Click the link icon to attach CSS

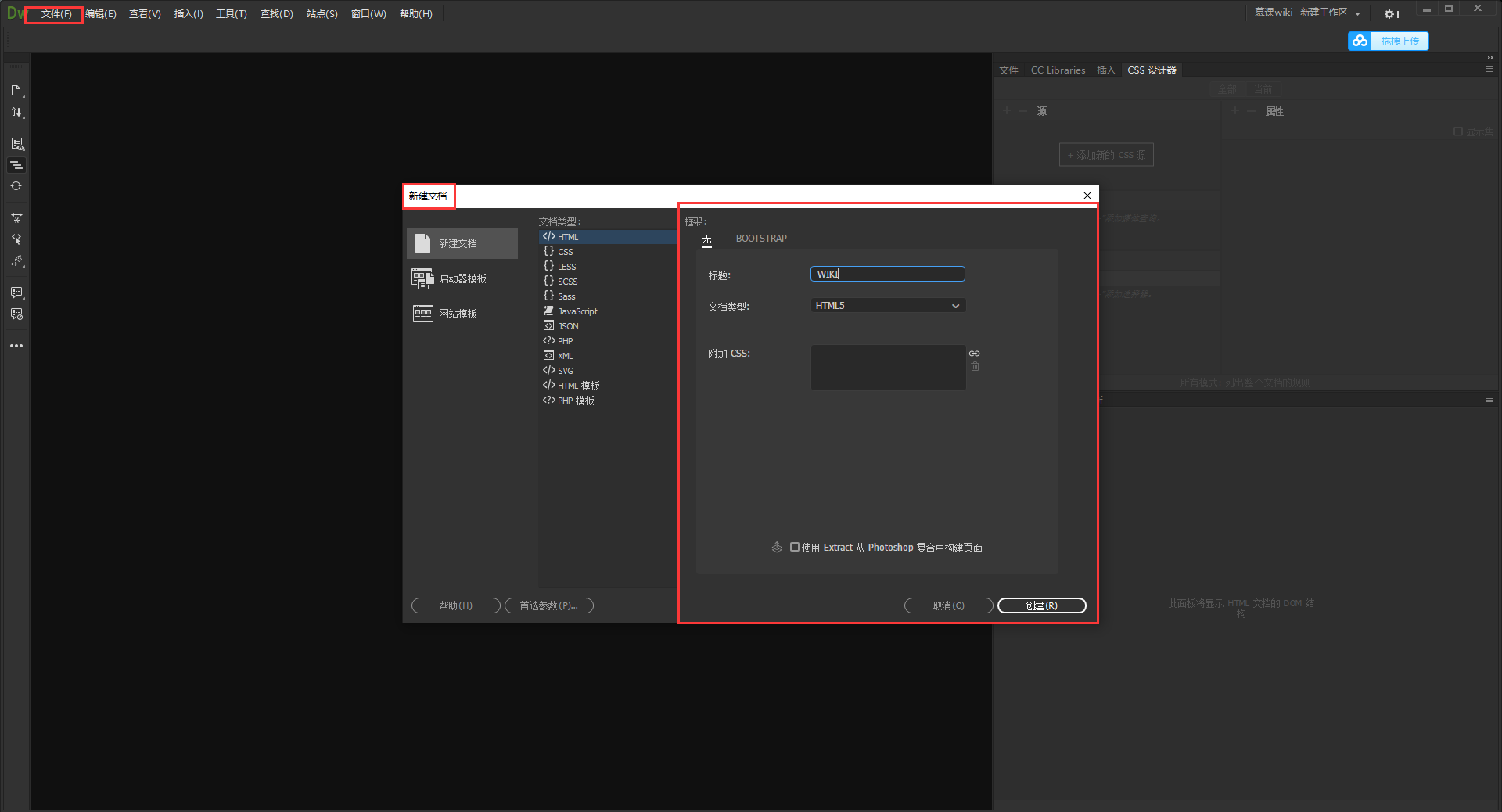[975, 354]
